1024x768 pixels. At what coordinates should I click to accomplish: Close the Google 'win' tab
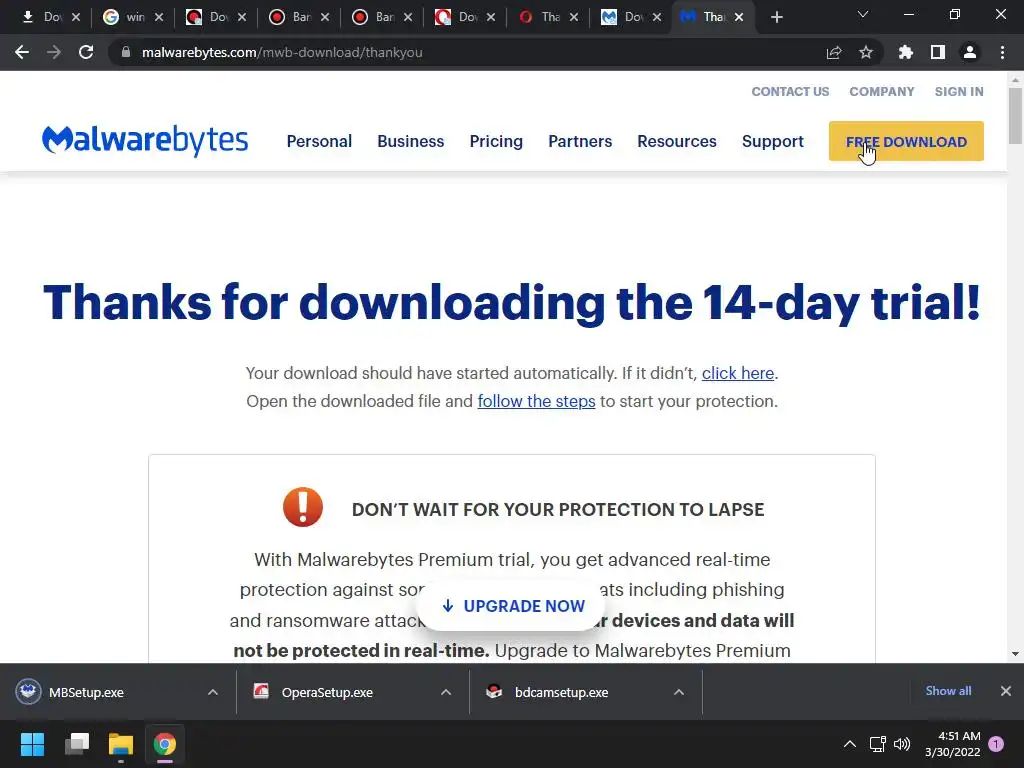159,17
